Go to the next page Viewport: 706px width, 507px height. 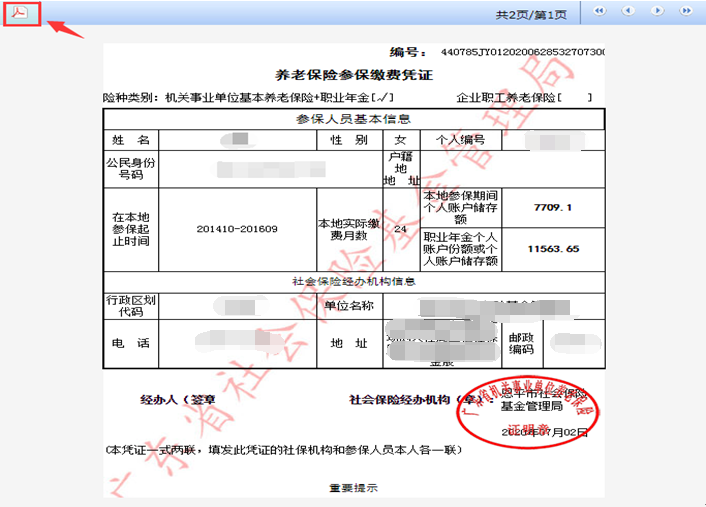pyautogui.click(x=659, y=11)
